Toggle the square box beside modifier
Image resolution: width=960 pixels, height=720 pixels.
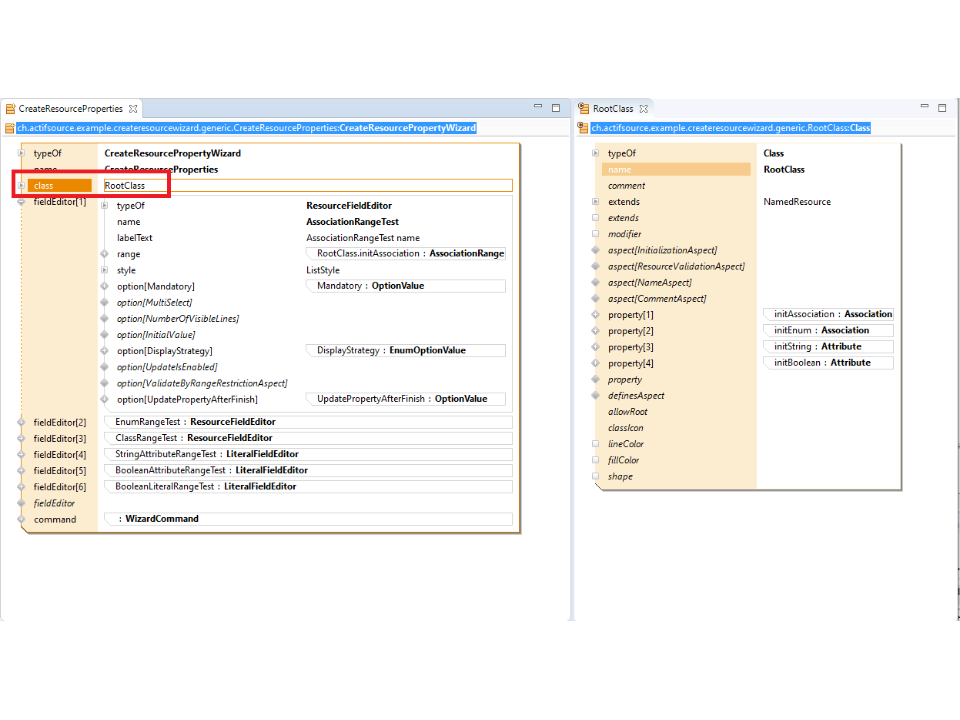(x=596, y=234)
